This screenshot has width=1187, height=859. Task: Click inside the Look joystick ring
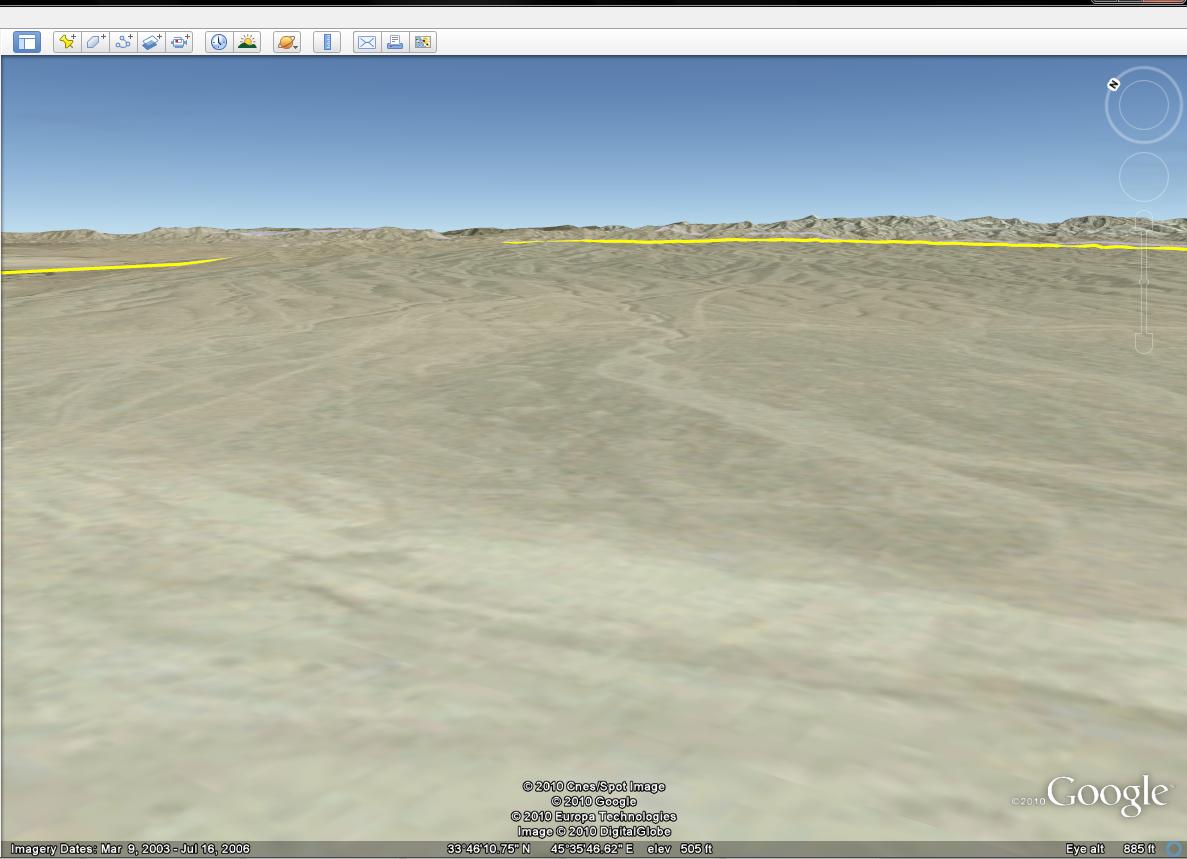pos(1143,105)
